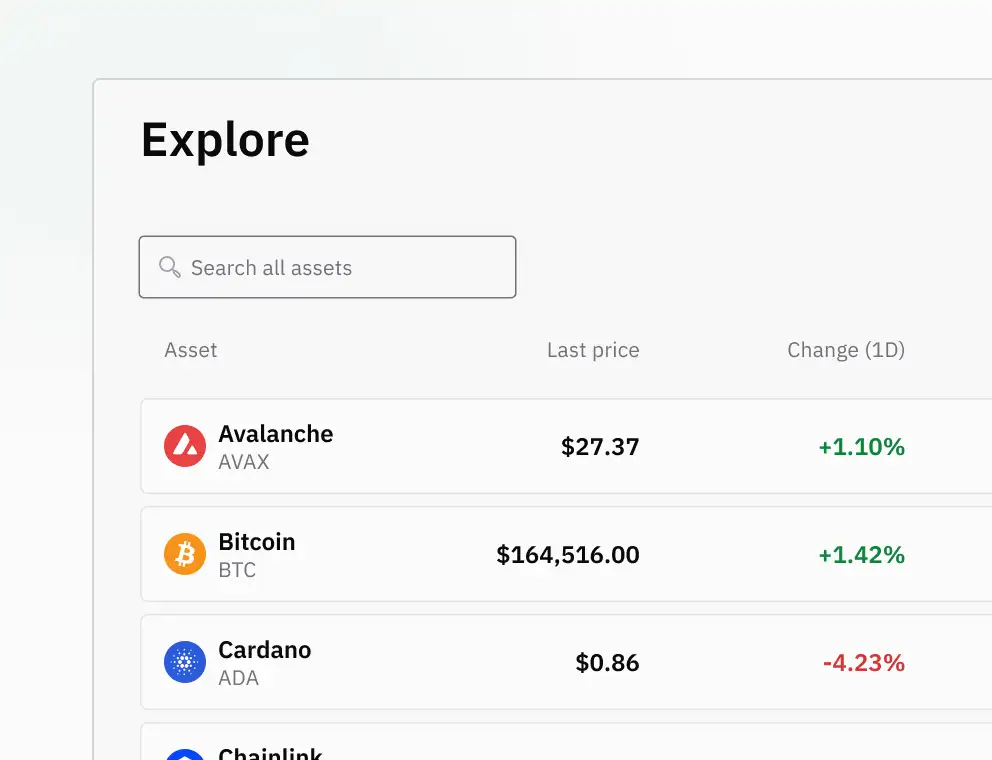Screen dimensions: 992x760
Task: Click Avalanche's $27.37 price
Action: pos(600,447)
